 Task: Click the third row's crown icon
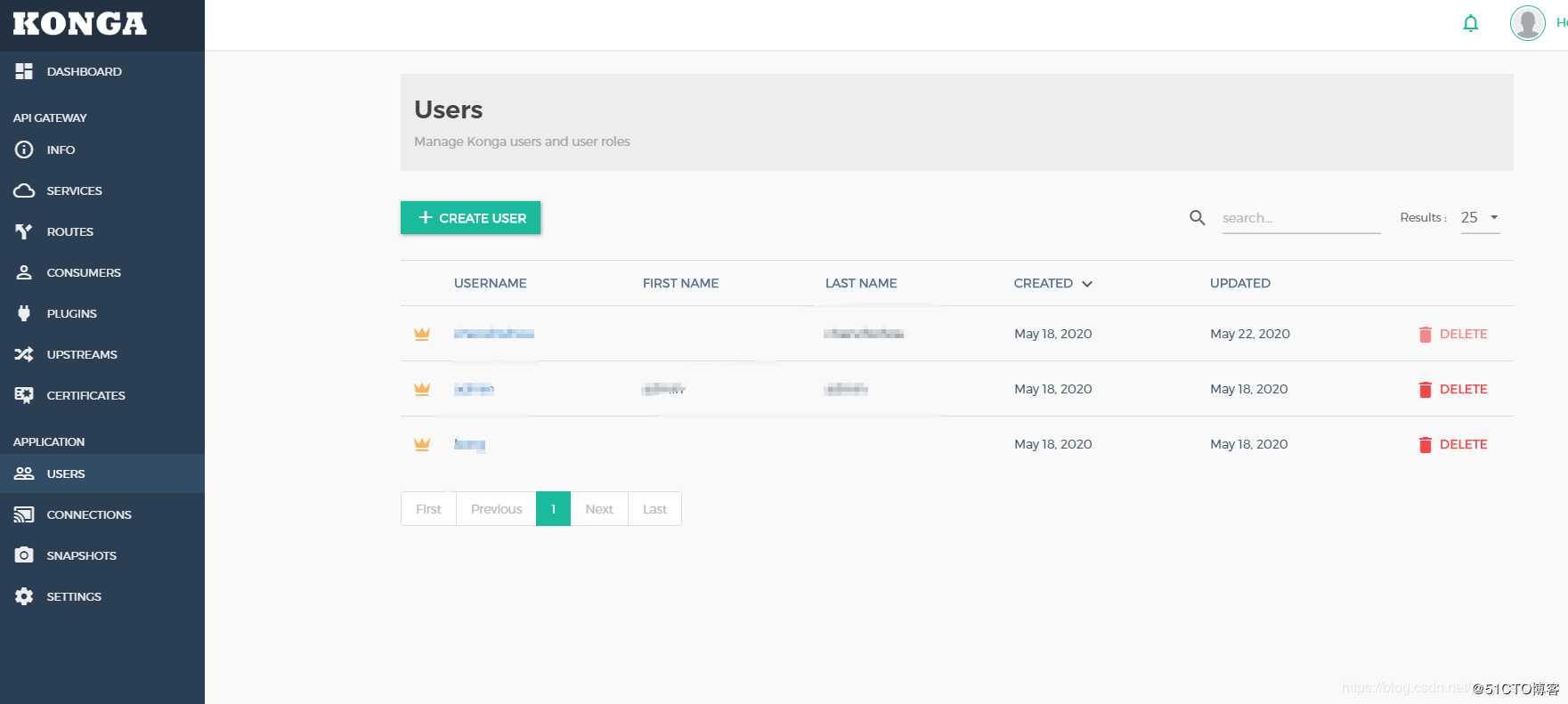pos(422,444)
